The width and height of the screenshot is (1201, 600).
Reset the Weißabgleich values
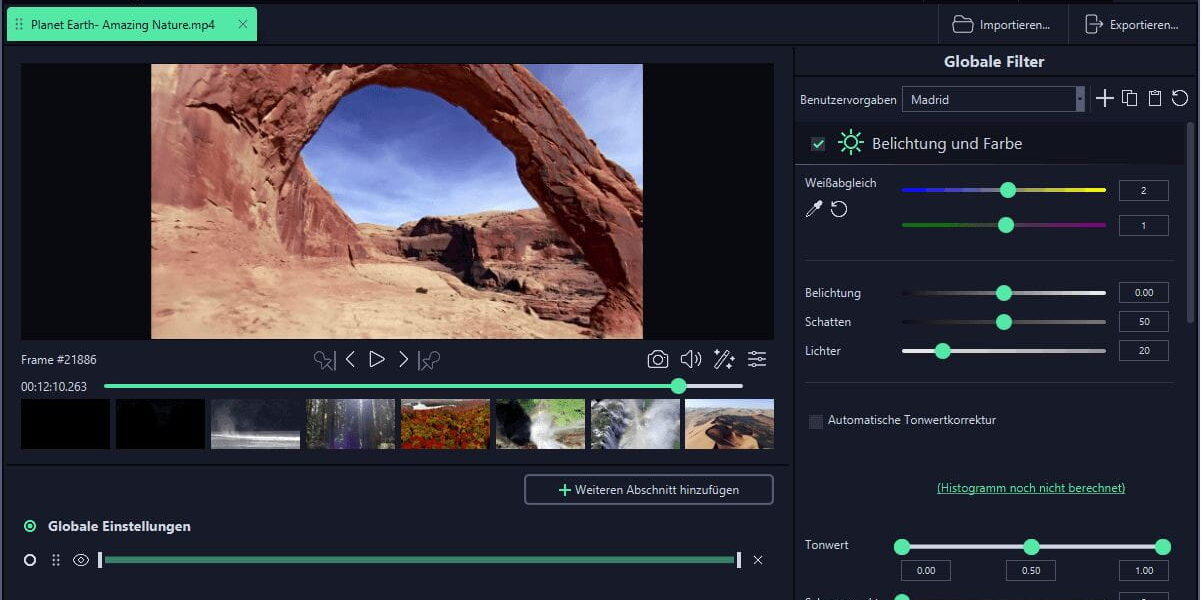[x=839, y=209]
